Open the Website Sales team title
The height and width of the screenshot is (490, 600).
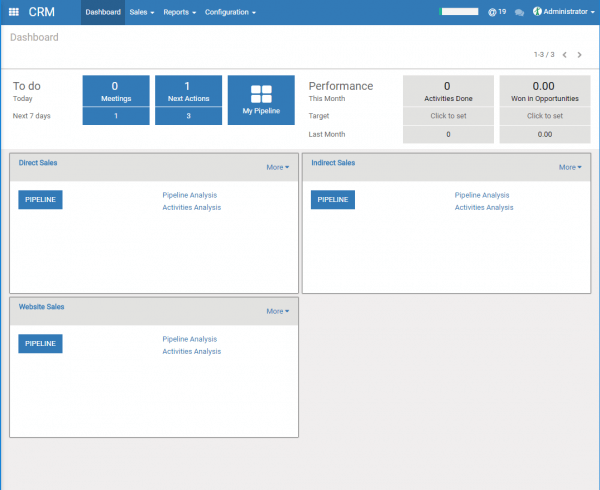click(41, 307)
